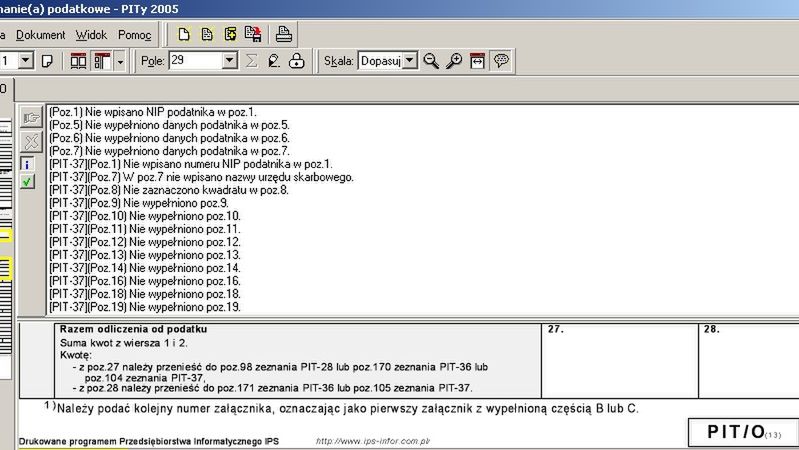
Task: Expand the Skala scale dropdown arrow
Action: click(x=410, y=61)
